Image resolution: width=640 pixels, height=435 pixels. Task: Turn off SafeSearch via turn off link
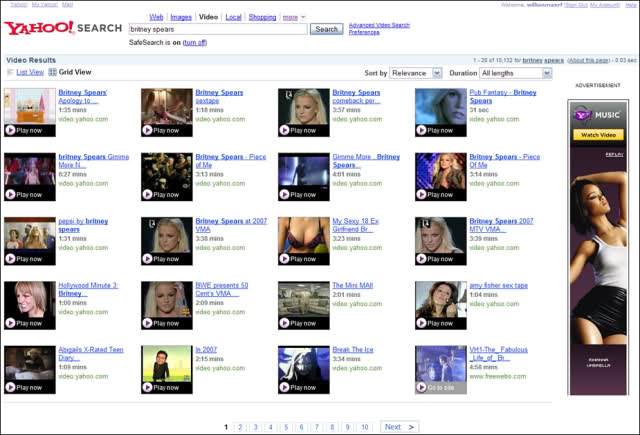pyautogui.click(x=195, y=42)
